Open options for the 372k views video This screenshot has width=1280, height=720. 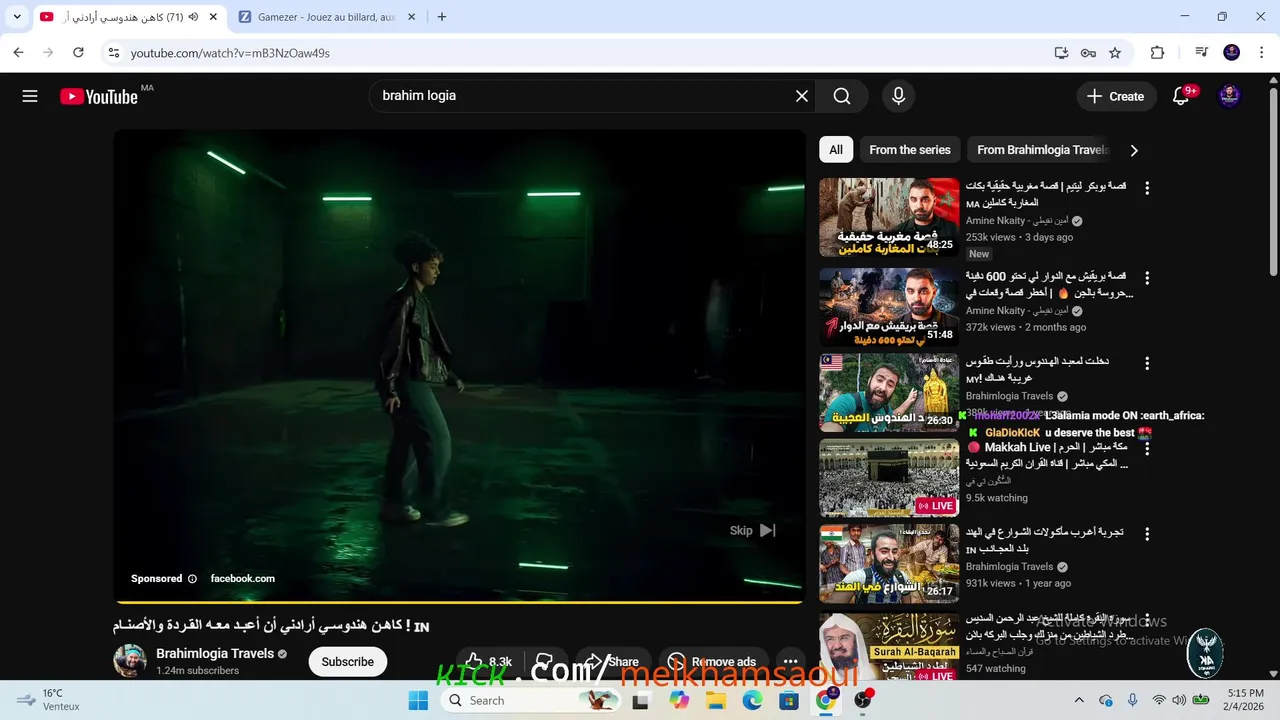point(1147,278)
